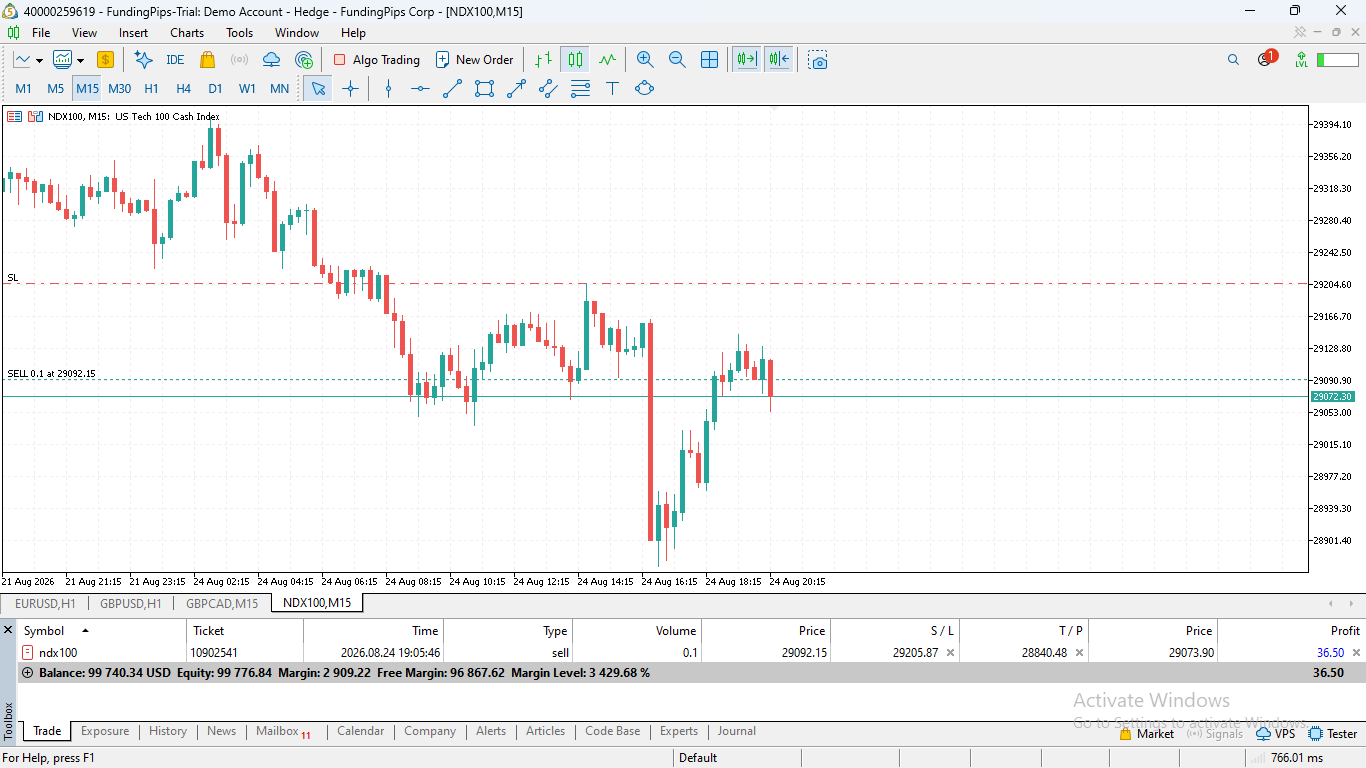
Task: Click the New Order button
Action: point(474,60)
